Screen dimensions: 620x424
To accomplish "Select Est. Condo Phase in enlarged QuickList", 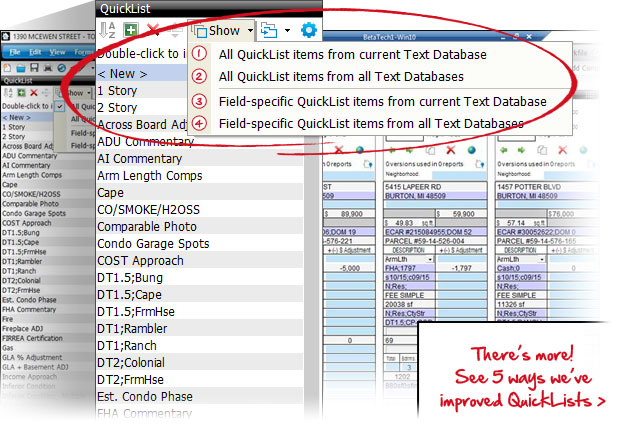I will coord(200,397).
